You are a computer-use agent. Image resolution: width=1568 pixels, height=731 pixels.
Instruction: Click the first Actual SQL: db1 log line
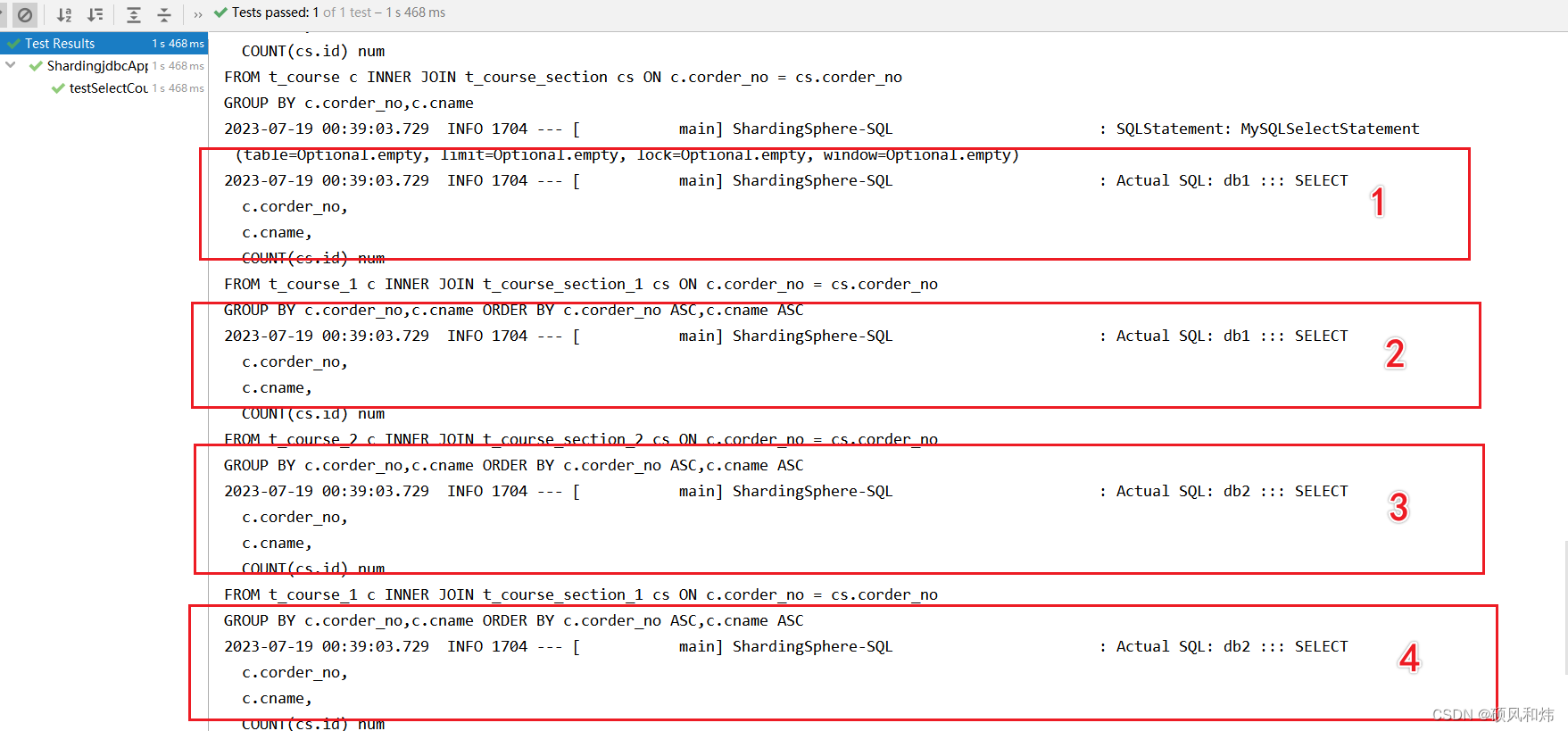(786, 180)
